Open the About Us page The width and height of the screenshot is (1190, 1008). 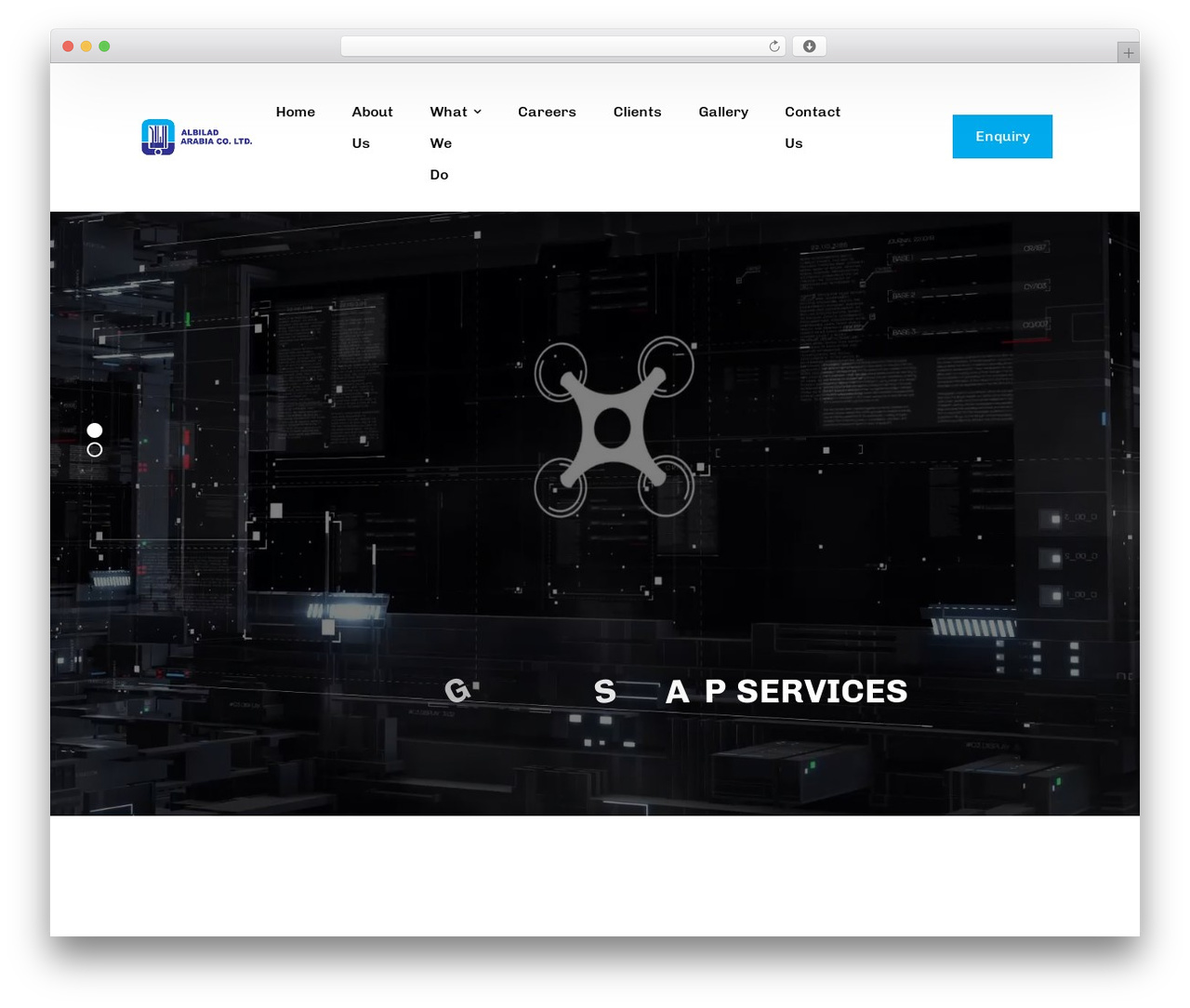coord(373,127)
